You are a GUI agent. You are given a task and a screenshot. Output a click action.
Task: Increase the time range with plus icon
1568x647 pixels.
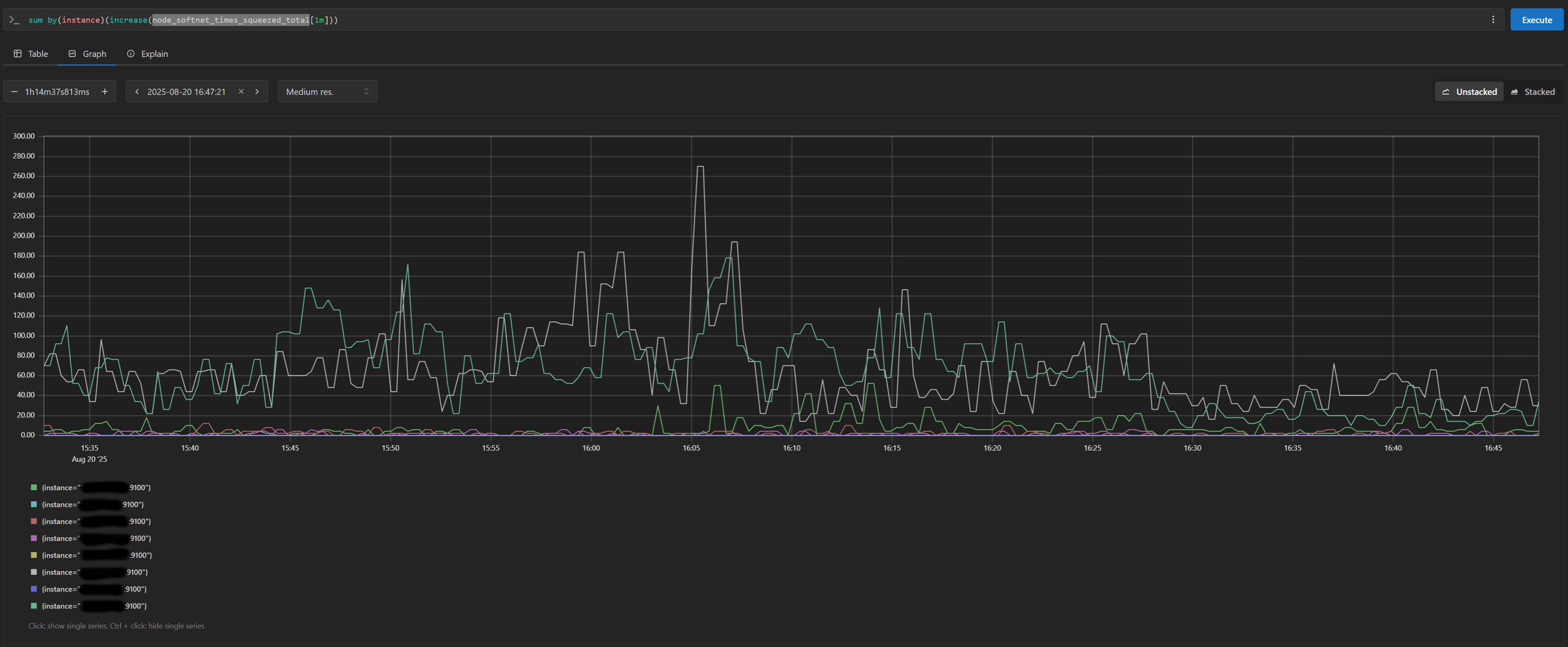[104, 91]
